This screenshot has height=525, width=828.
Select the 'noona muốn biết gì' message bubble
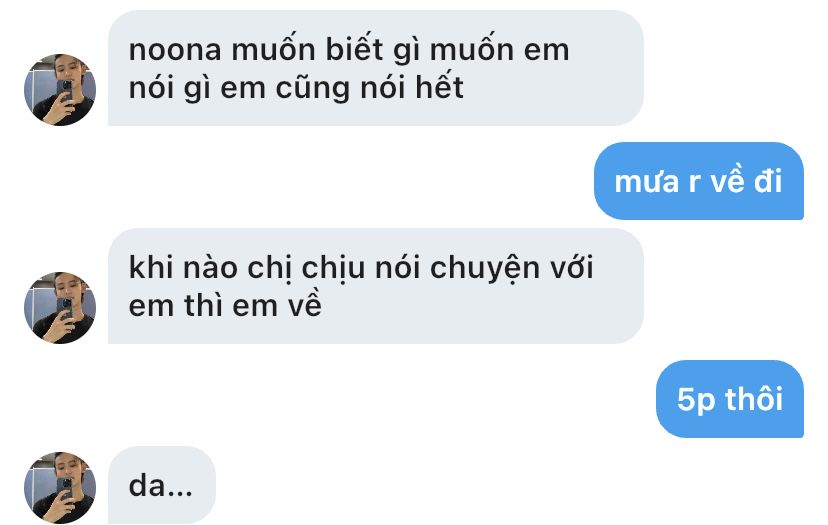375,68
